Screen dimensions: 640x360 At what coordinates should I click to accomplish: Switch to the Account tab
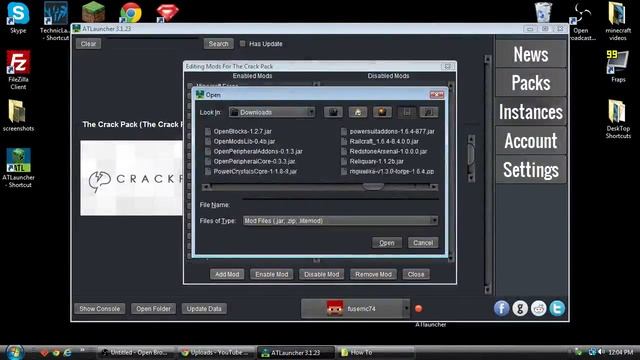(x=531, y=141)
